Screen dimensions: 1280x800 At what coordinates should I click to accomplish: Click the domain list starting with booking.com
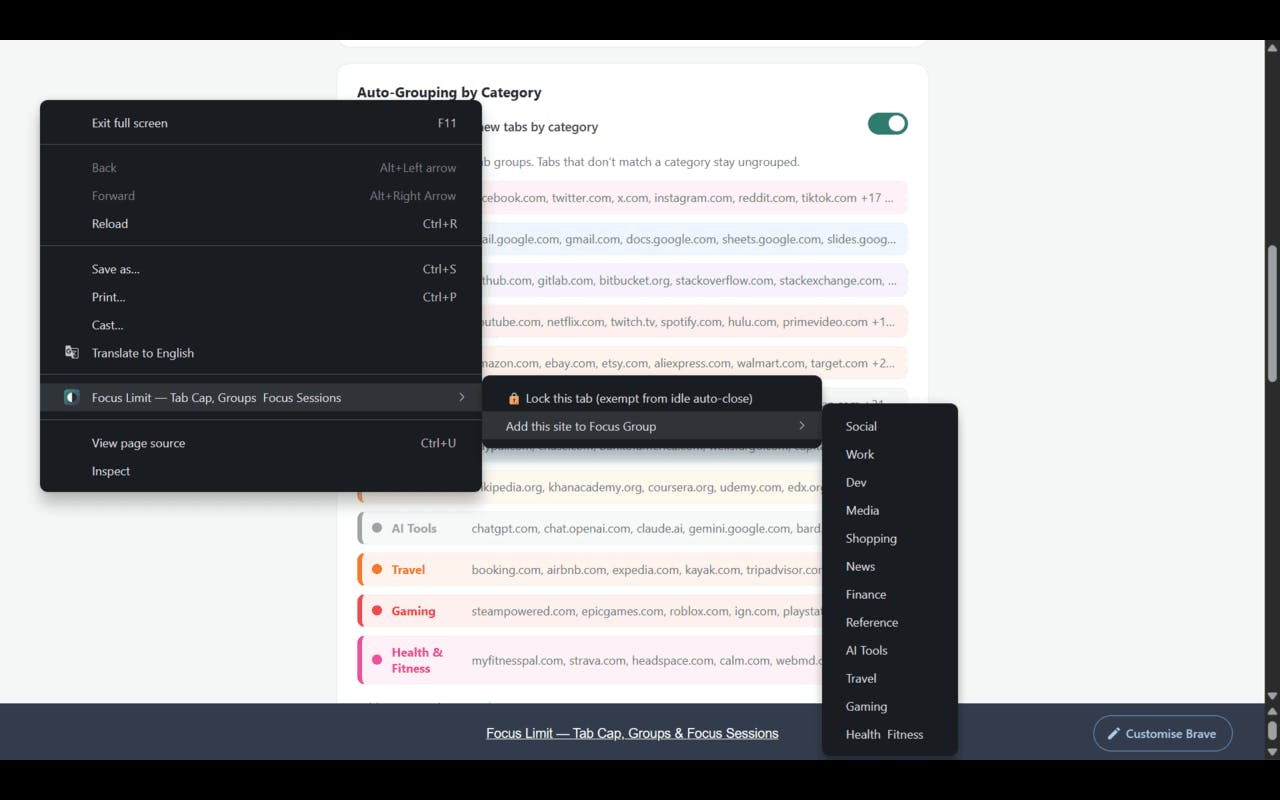[646, 570]
